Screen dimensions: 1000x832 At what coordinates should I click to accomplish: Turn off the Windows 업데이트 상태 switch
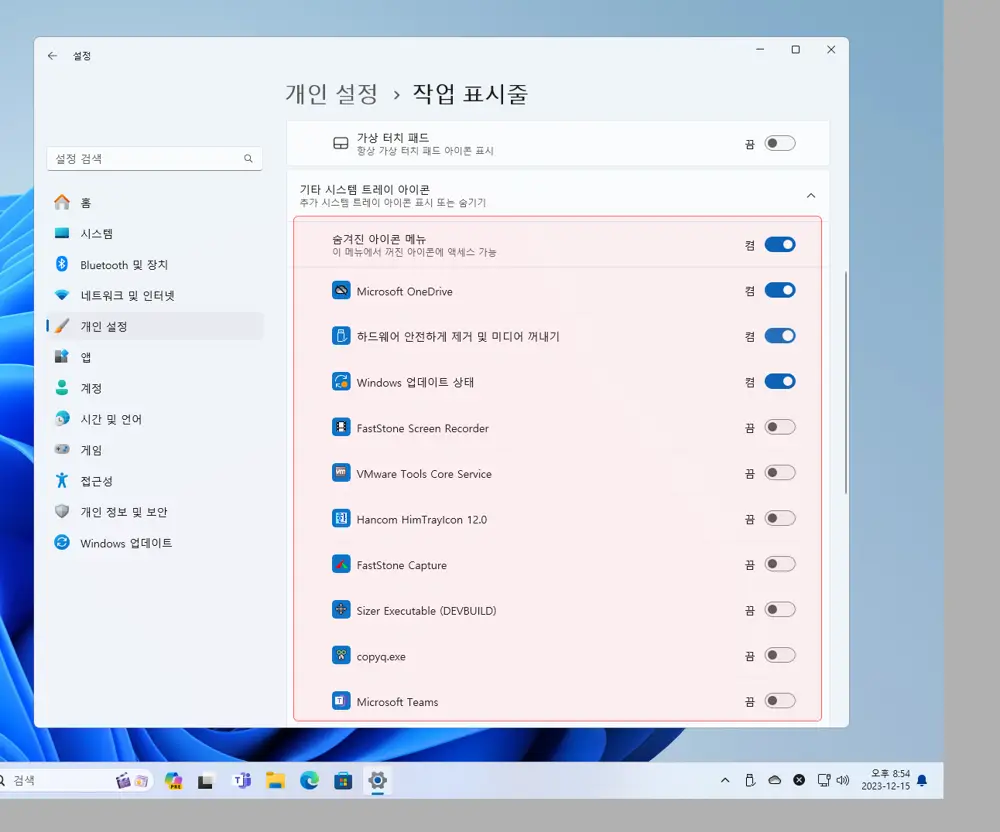coord(780,382)
